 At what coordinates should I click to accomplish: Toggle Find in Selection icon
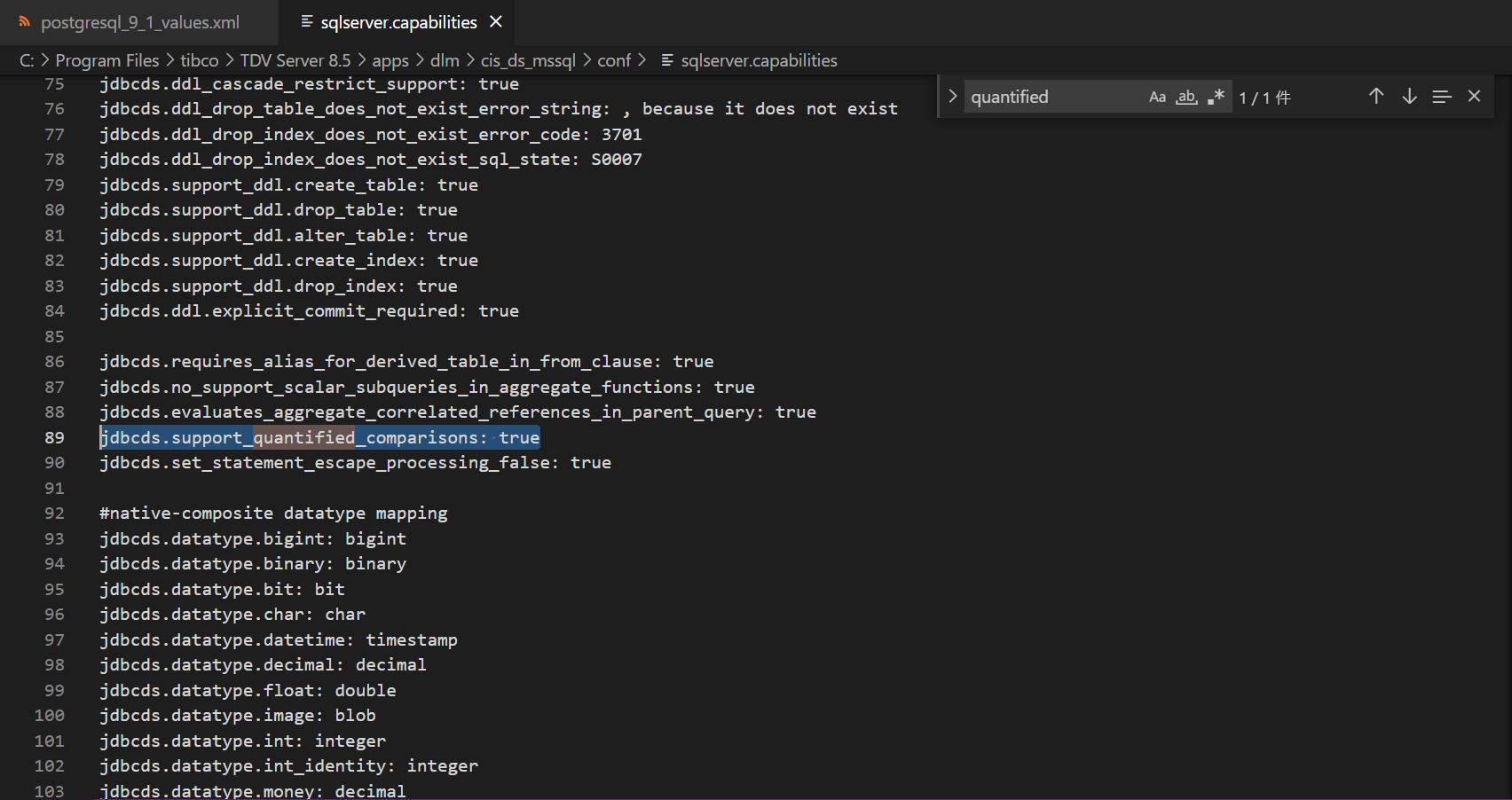pyautogui.click(x=1442, y=96)
